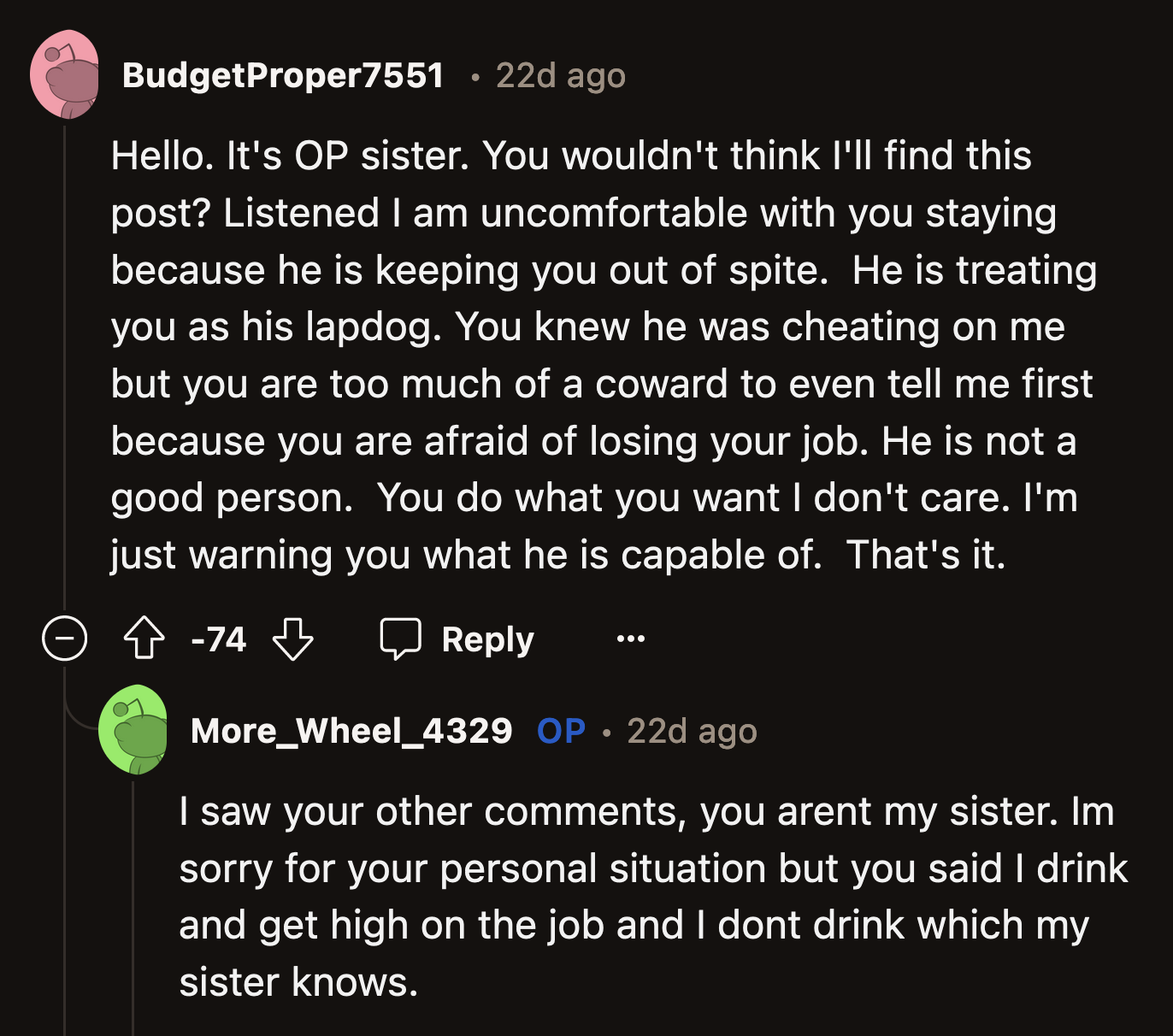Click the speech bubble Reply icon
Screen dimensions: 1173x1036
(401, 639)
